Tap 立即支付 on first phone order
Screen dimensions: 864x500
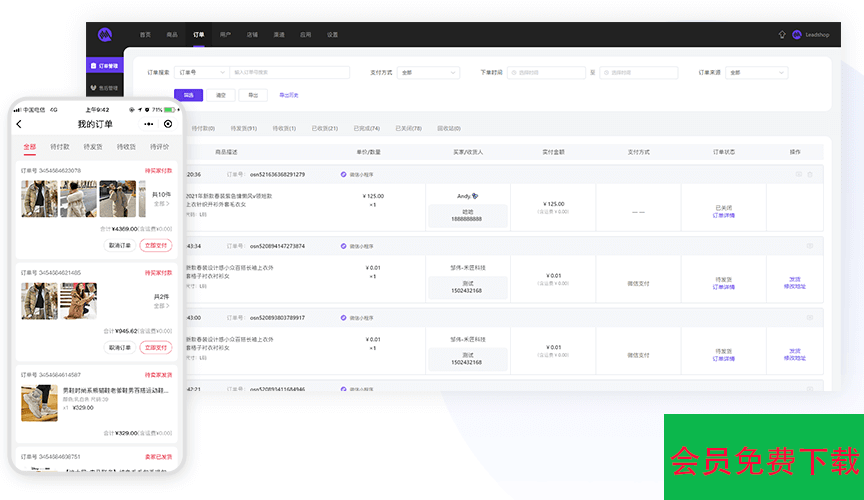(155, 245)
